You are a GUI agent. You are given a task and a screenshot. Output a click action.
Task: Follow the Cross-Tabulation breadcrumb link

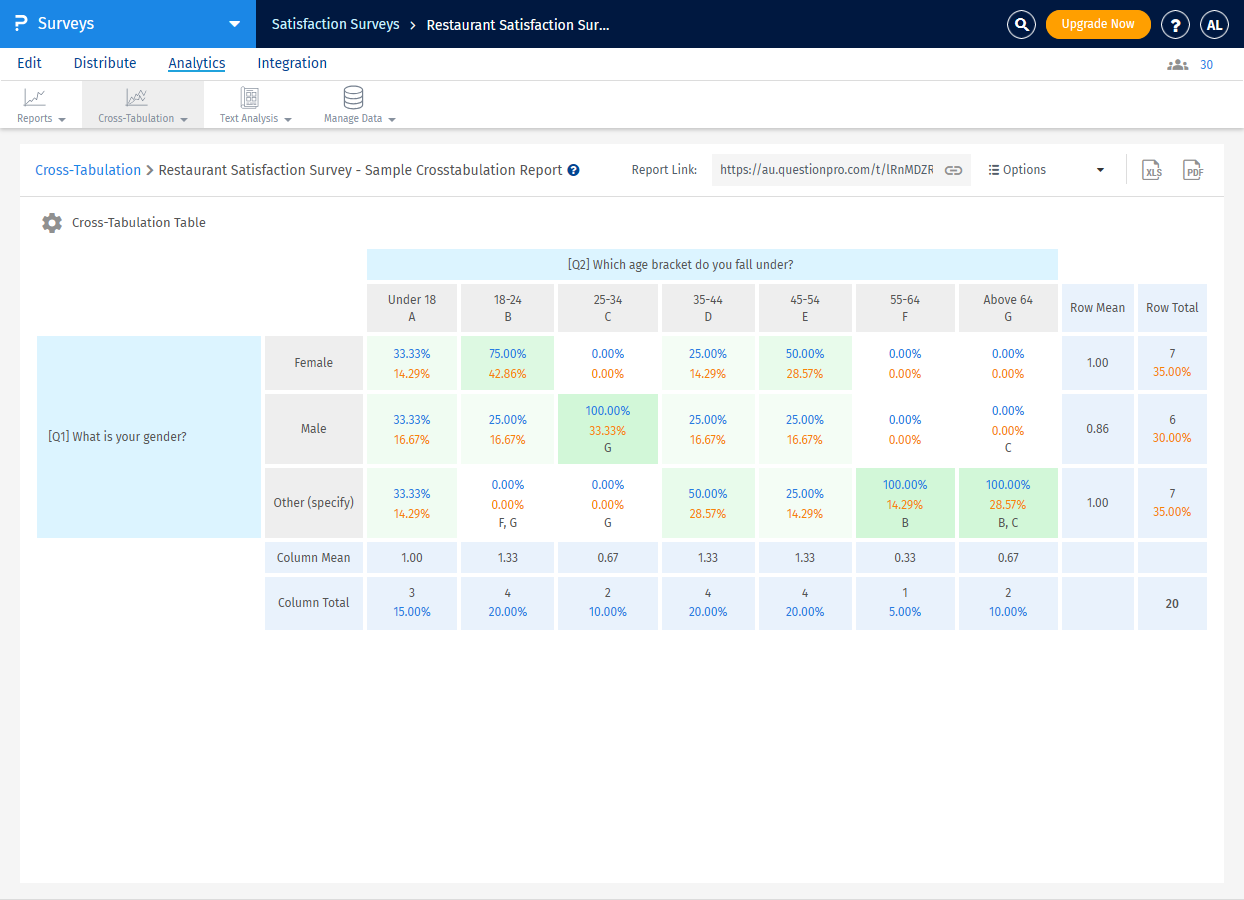click(x=88, y=170)
